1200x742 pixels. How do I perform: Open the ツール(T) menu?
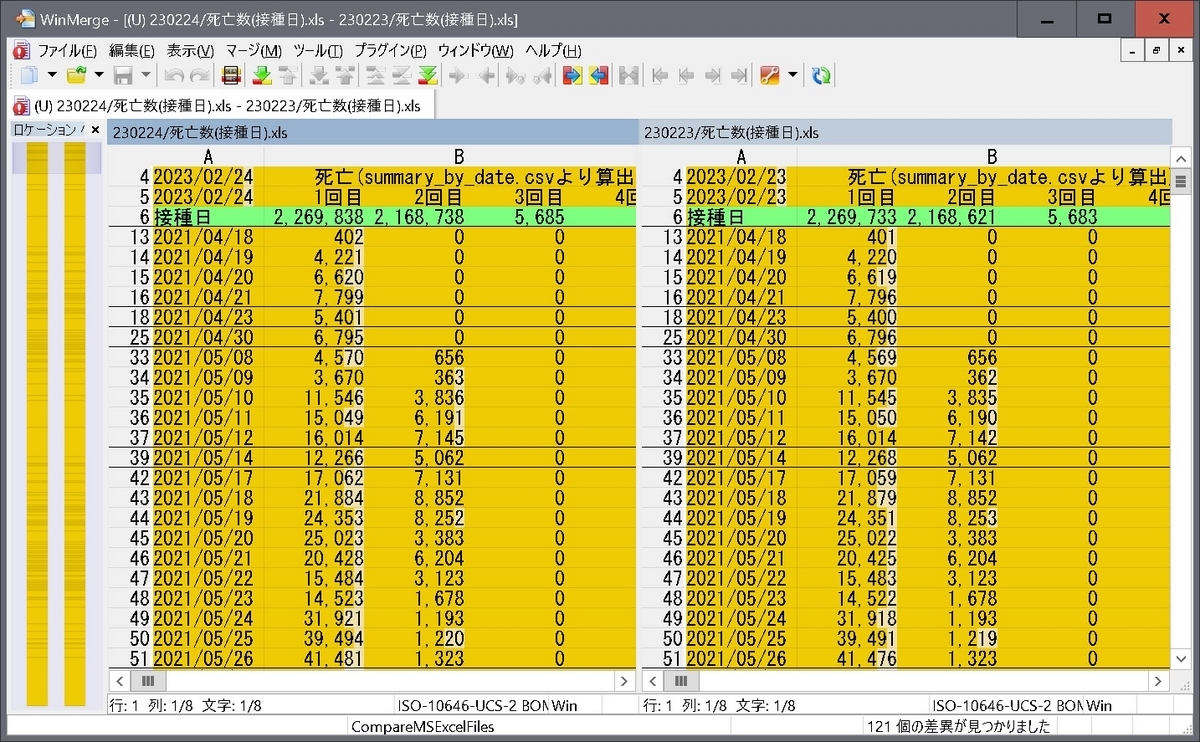click(318, 50)
